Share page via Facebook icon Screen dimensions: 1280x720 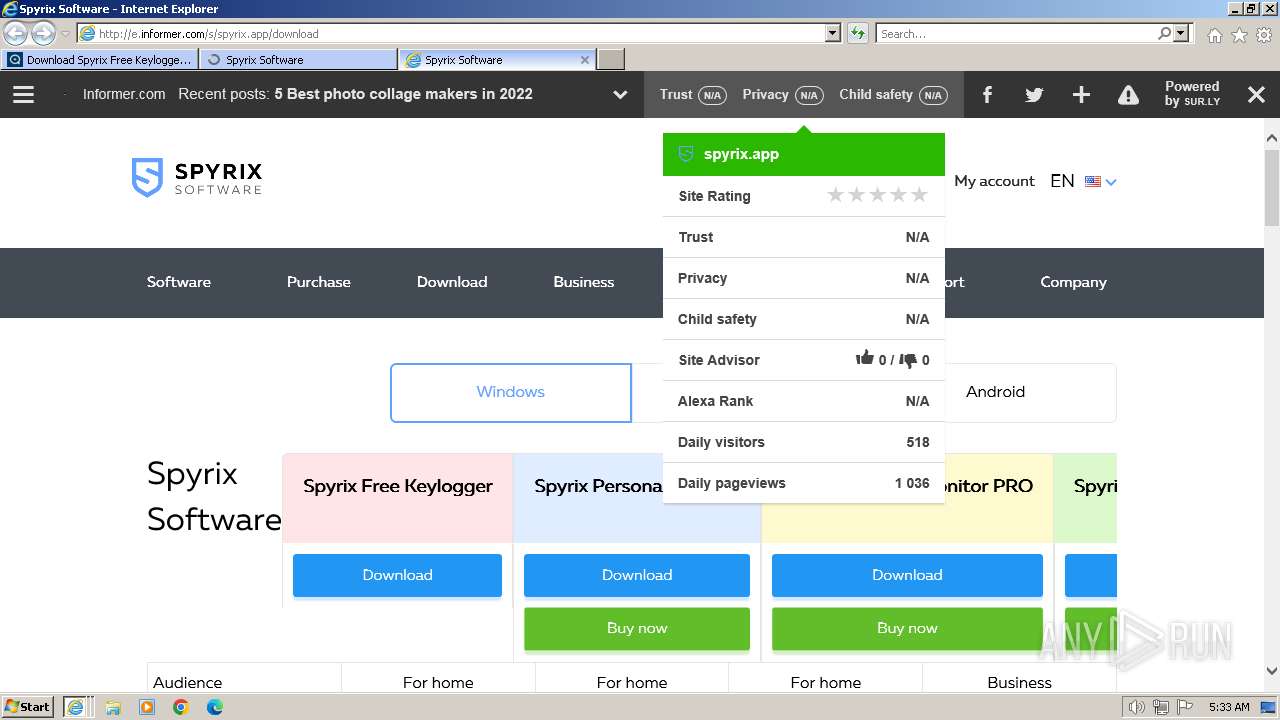coord(987,94)
